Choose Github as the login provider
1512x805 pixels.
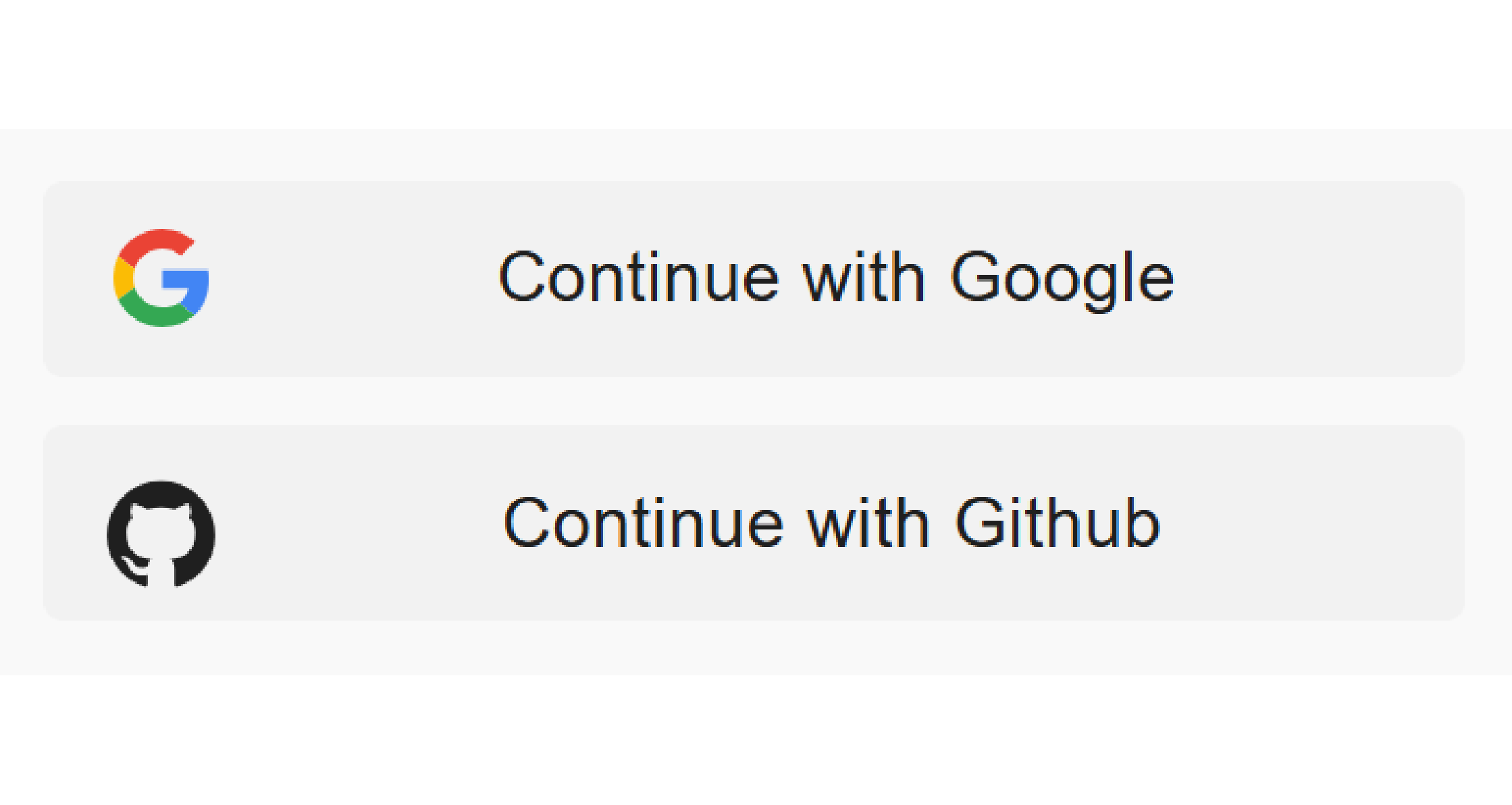[x=754, y=522]
